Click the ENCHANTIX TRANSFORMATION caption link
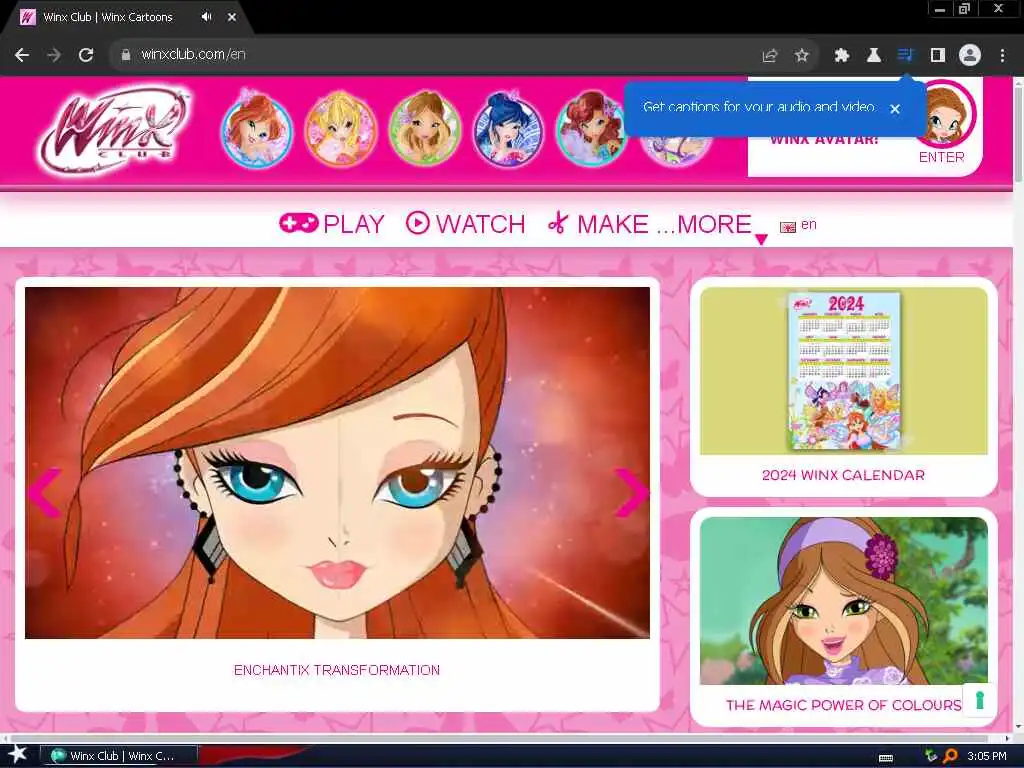Viewport: 1024px width, 768px height. point(337,670)
